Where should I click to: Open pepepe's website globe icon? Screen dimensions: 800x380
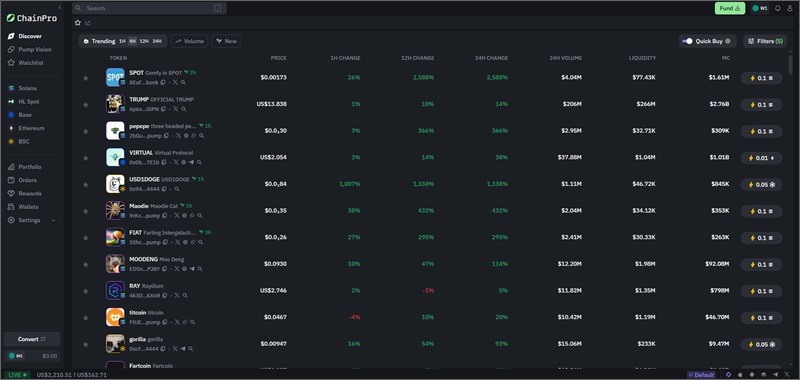point(186,136)
